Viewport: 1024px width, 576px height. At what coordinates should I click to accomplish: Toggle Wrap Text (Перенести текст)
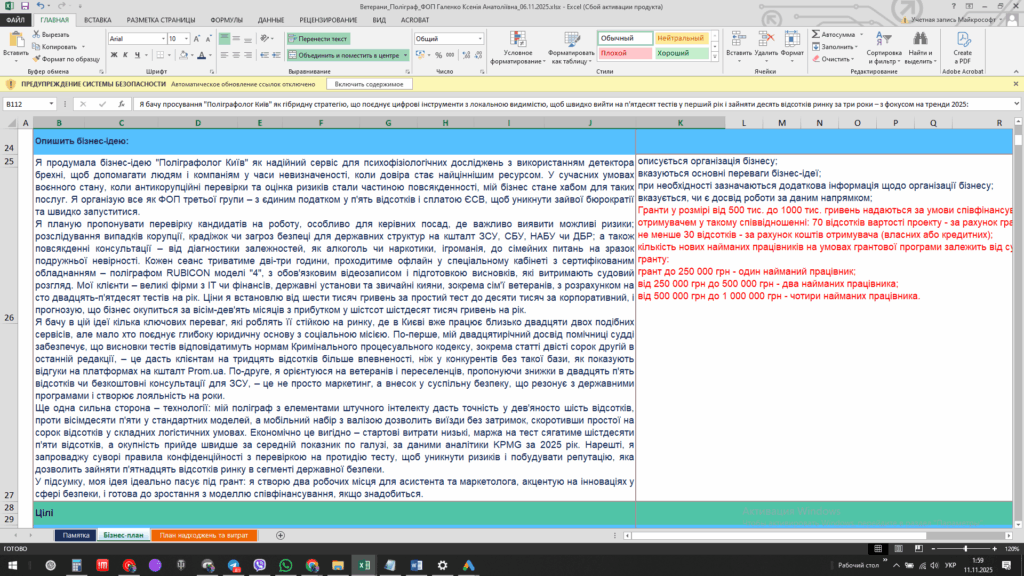click(318, 39)
